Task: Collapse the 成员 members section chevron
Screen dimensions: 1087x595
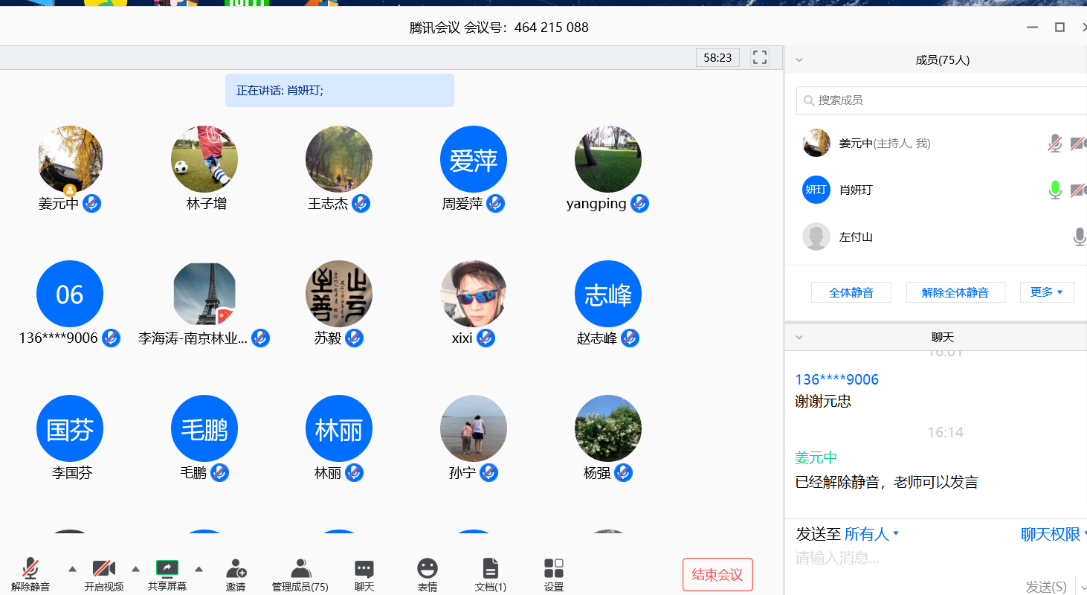Action: point(798,59)
